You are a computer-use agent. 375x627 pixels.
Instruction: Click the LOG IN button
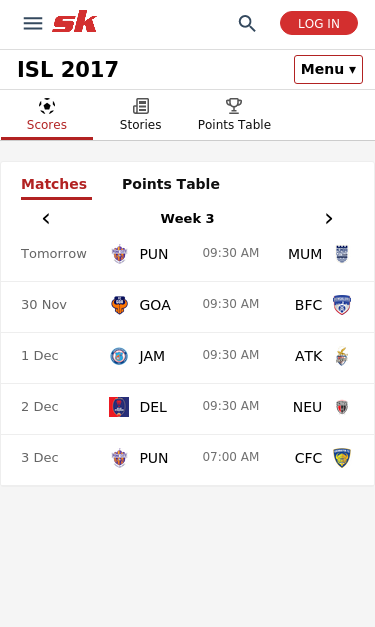pos(319,23)
